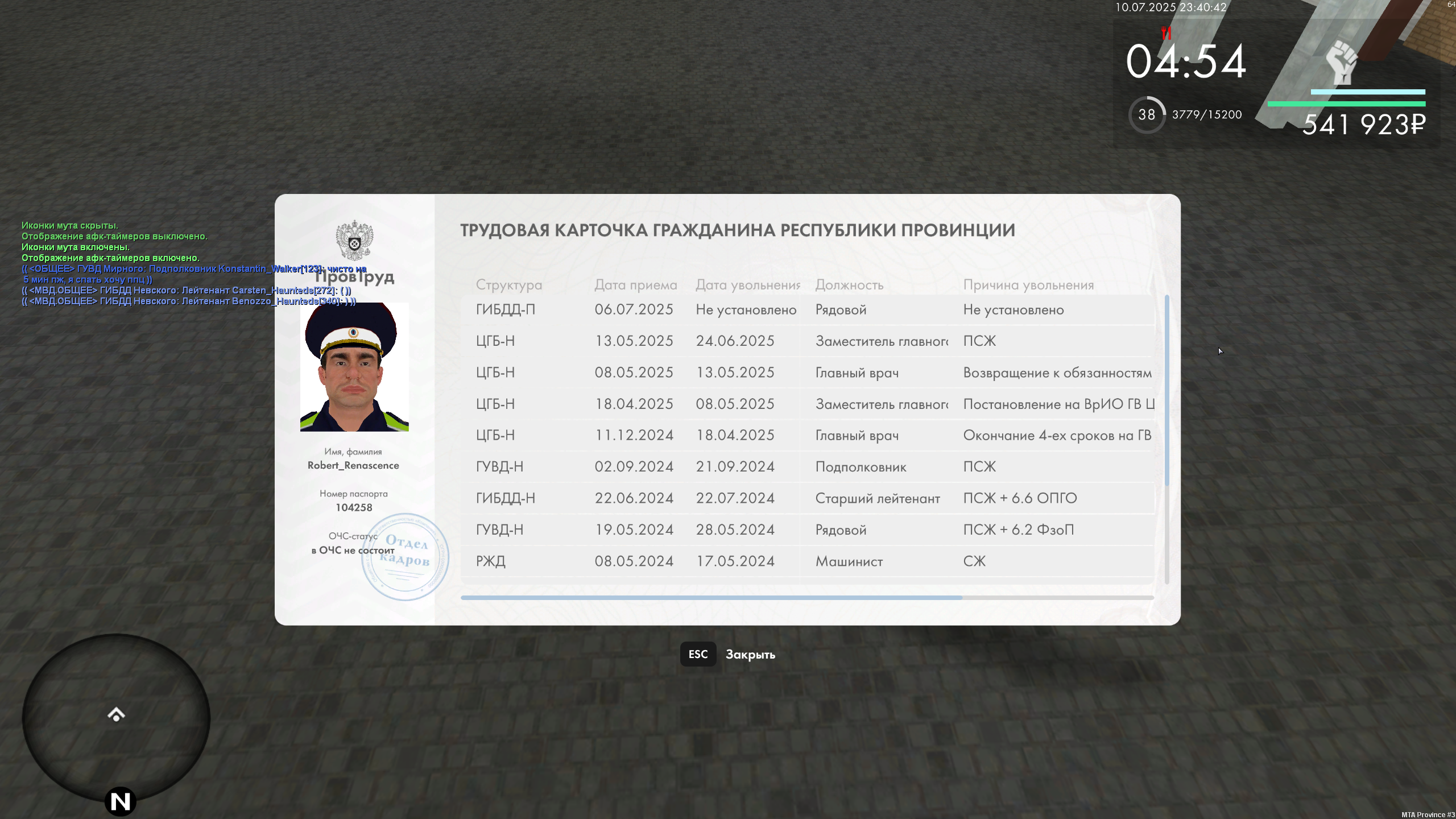Click Окончание 4-ех сроков на ГВ reason
The width and height of the screenshot is (1456, 819).
[x=1057, y=436]
